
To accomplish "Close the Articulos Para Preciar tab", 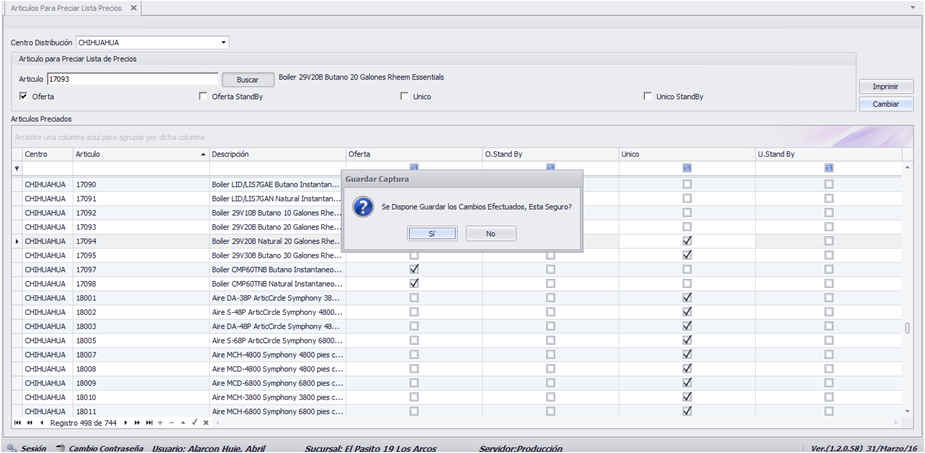I will click(133, 8).
